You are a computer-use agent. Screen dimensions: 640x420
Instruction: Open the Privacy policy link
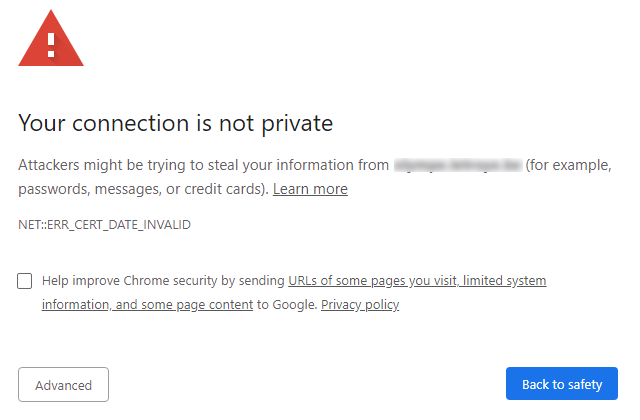[360, 304]
